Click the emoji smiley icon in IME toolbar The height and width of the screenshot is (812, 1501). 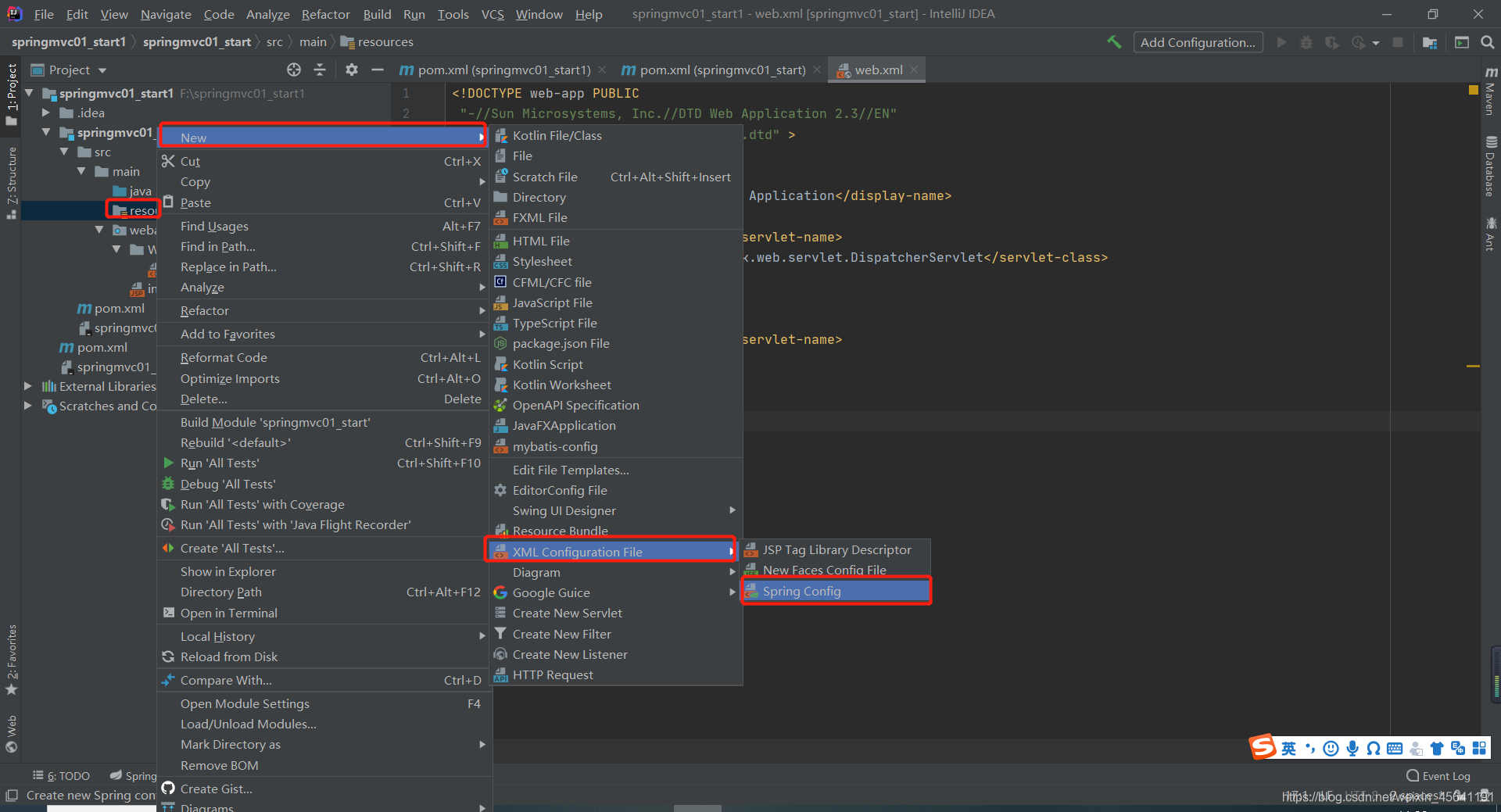tap(1331, 748)
